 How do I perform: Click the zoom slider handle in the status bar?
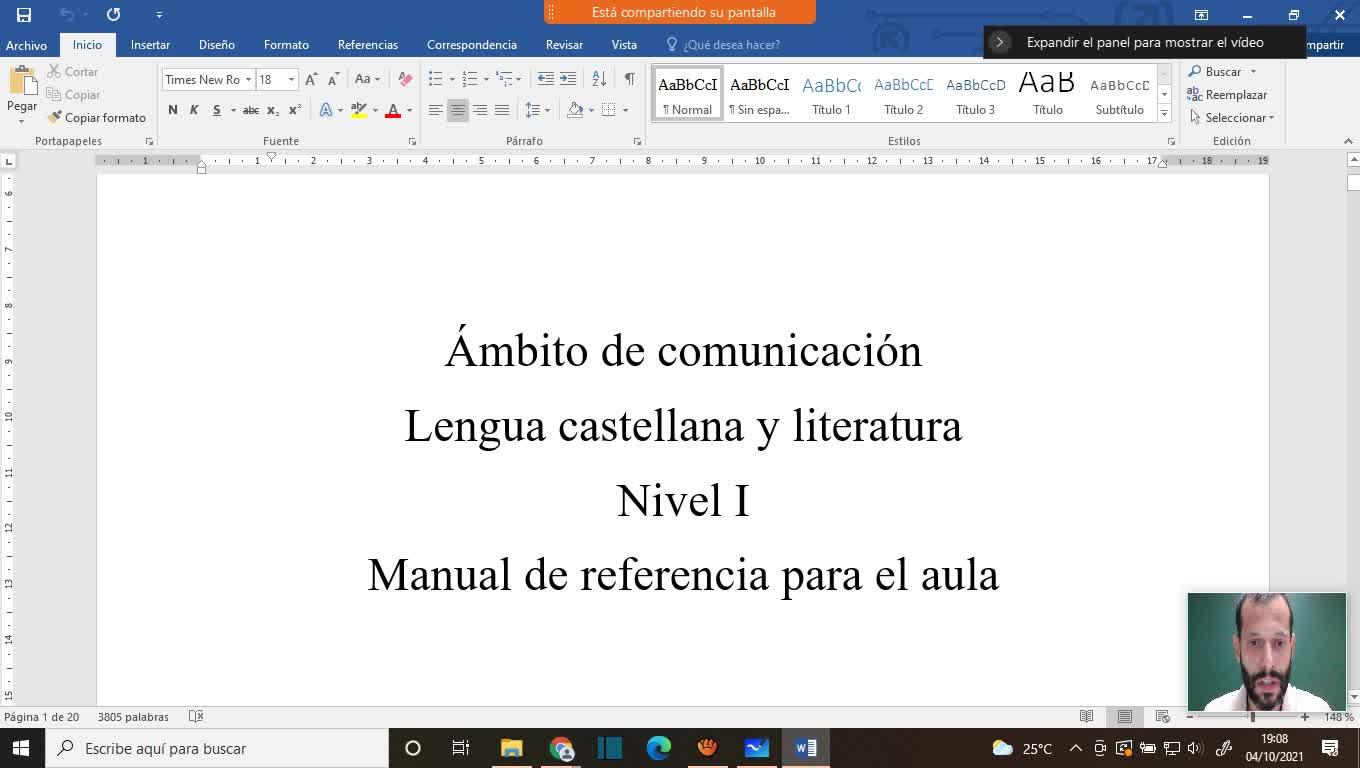tap(1252, 717)
